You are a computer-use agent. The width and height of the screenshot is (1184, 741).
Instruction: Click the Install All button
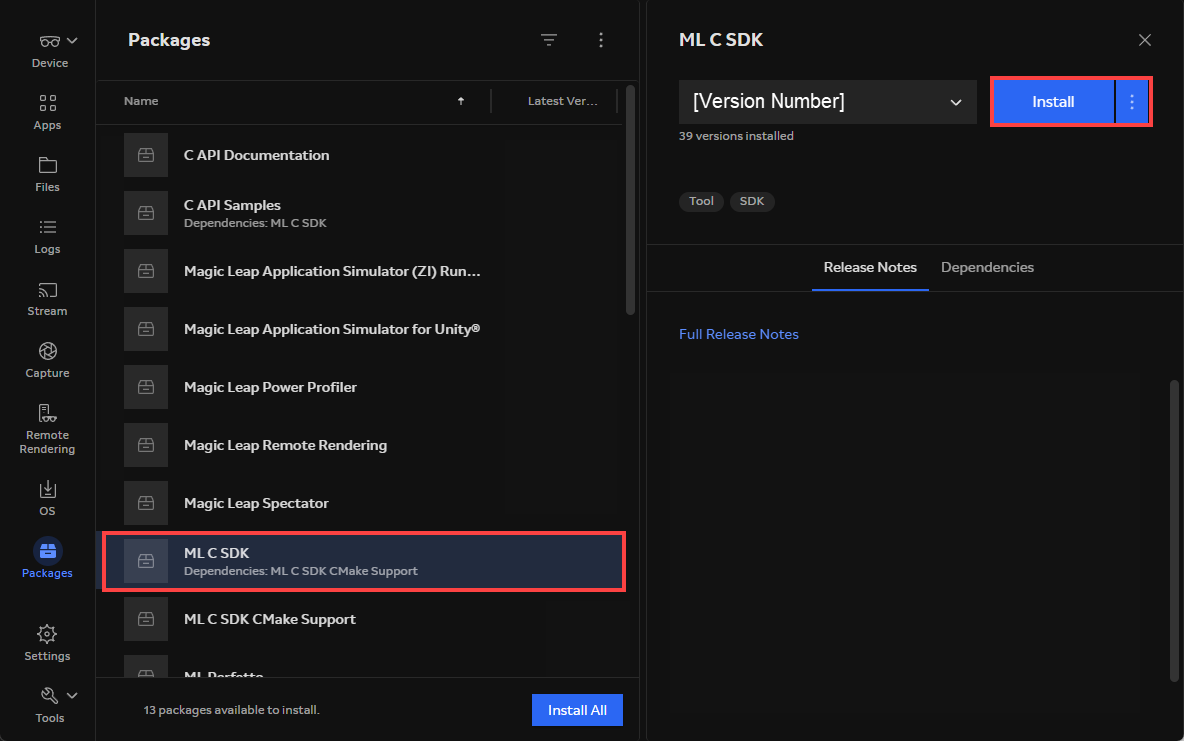click(577, 710)
